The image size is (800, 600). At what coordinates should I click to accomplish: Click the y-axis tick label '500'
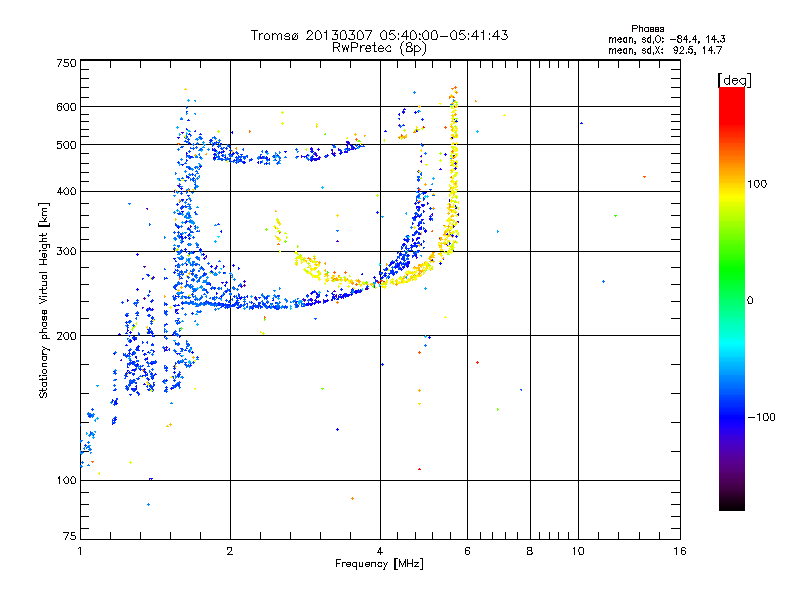tap(66, 145)
